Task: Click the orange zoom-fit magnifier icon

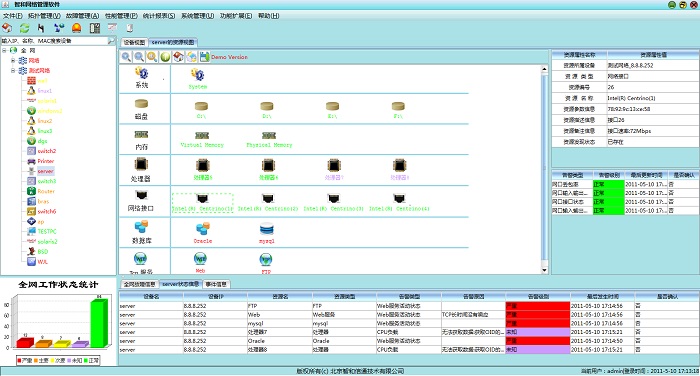Action: 152,57
